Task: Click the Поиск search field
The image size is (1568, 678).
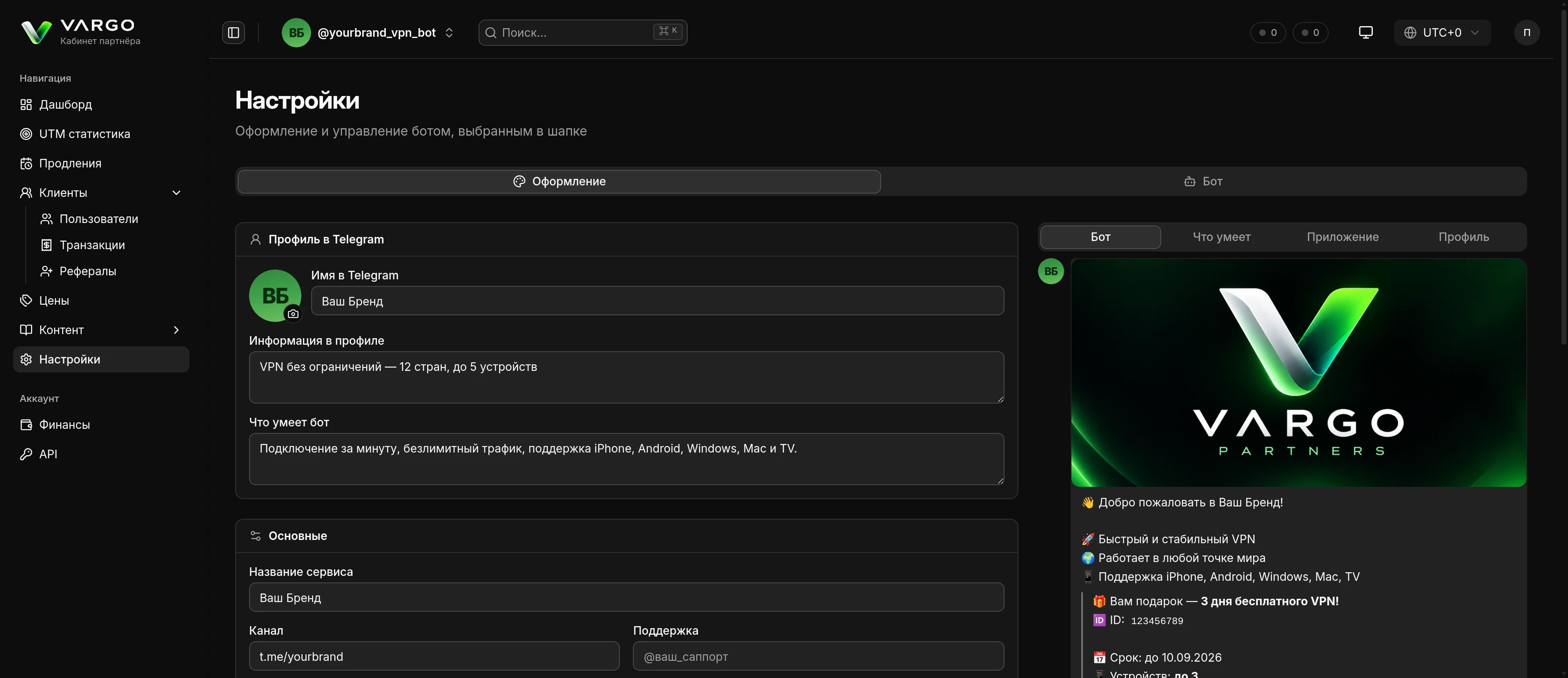Action: (x=583, y=32)
